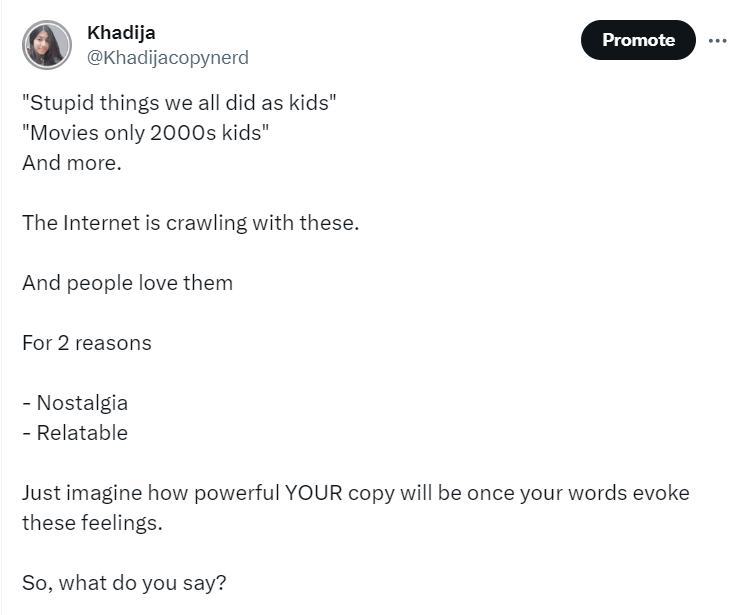Click the "- Relatable" bullet item
749x615 pixels.
[x=75, y=432]
